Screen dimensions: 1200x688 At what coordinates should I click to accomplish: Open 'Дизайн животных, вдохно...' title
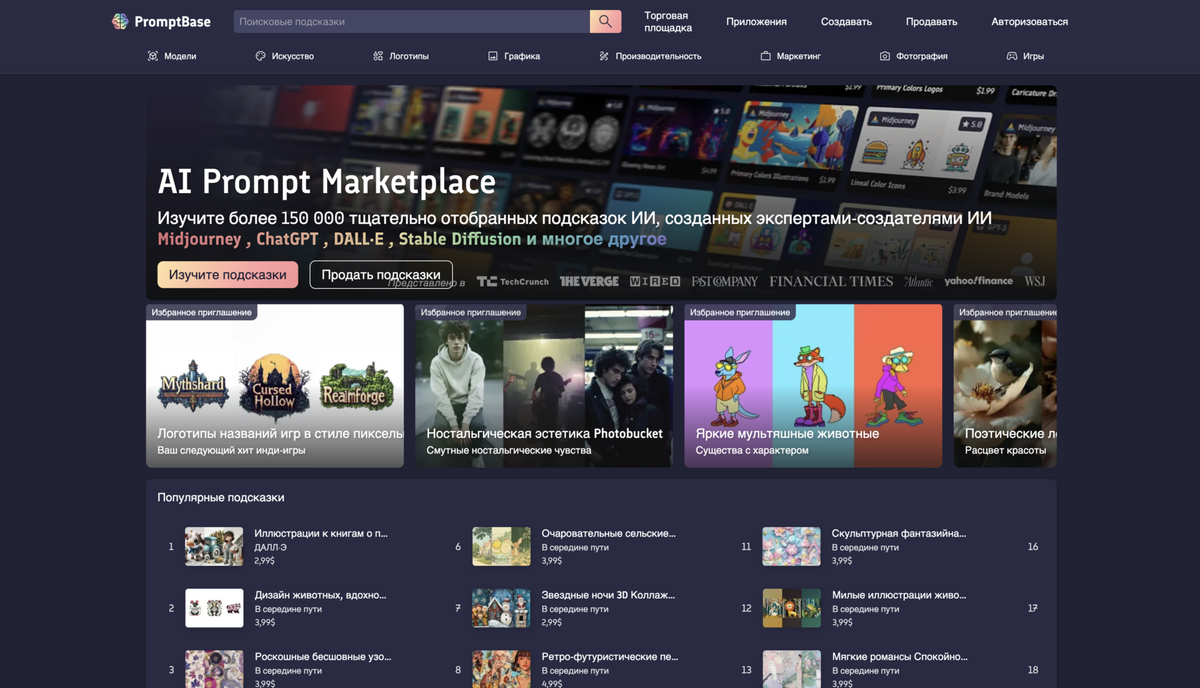point(320,594)
